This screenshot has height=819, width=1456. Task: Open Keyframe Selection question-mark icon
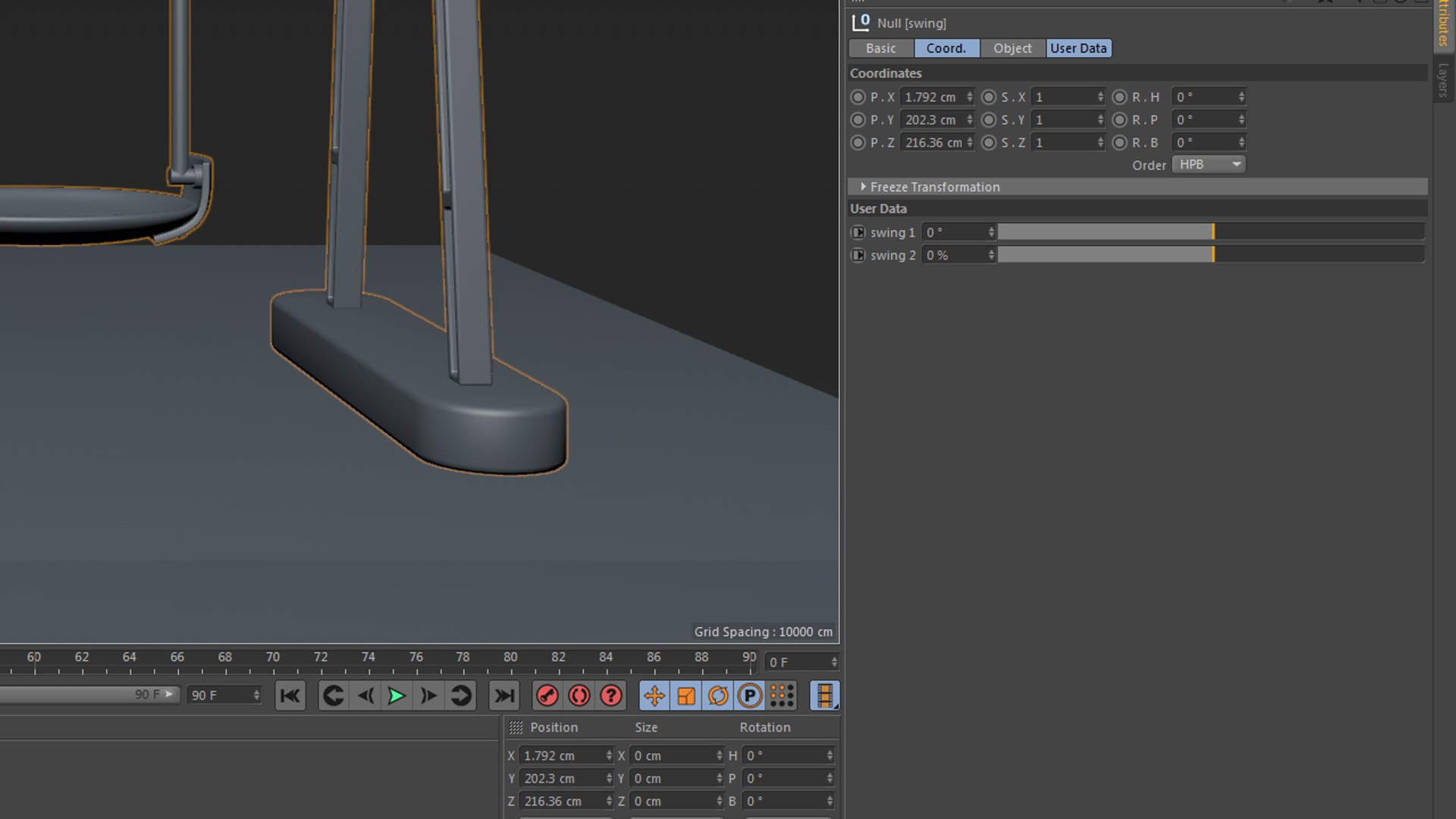pyautogui.click(x=611, y=695)
